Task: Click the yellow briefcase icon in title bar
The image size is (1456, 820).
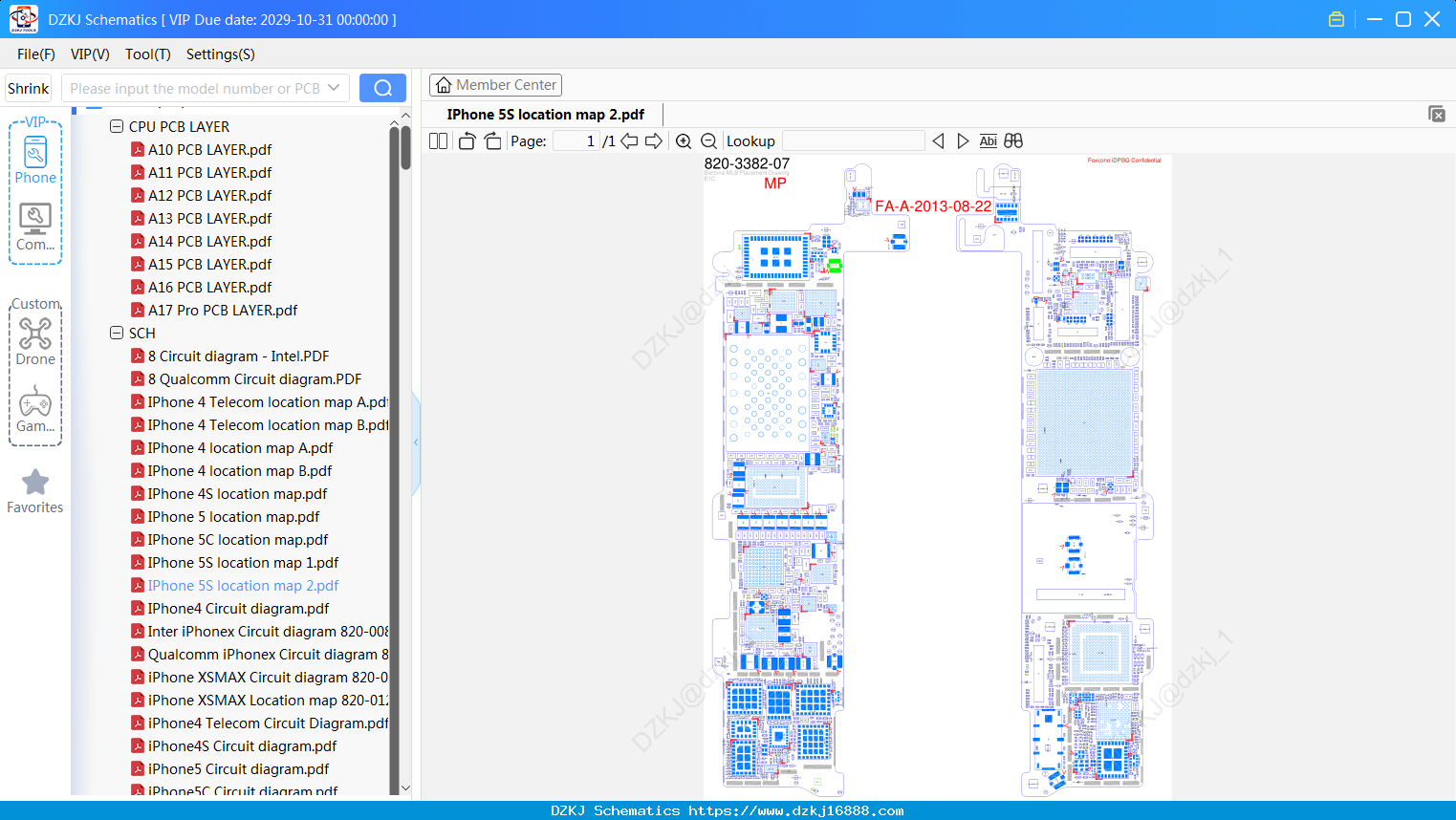Action: point(1336,19)
